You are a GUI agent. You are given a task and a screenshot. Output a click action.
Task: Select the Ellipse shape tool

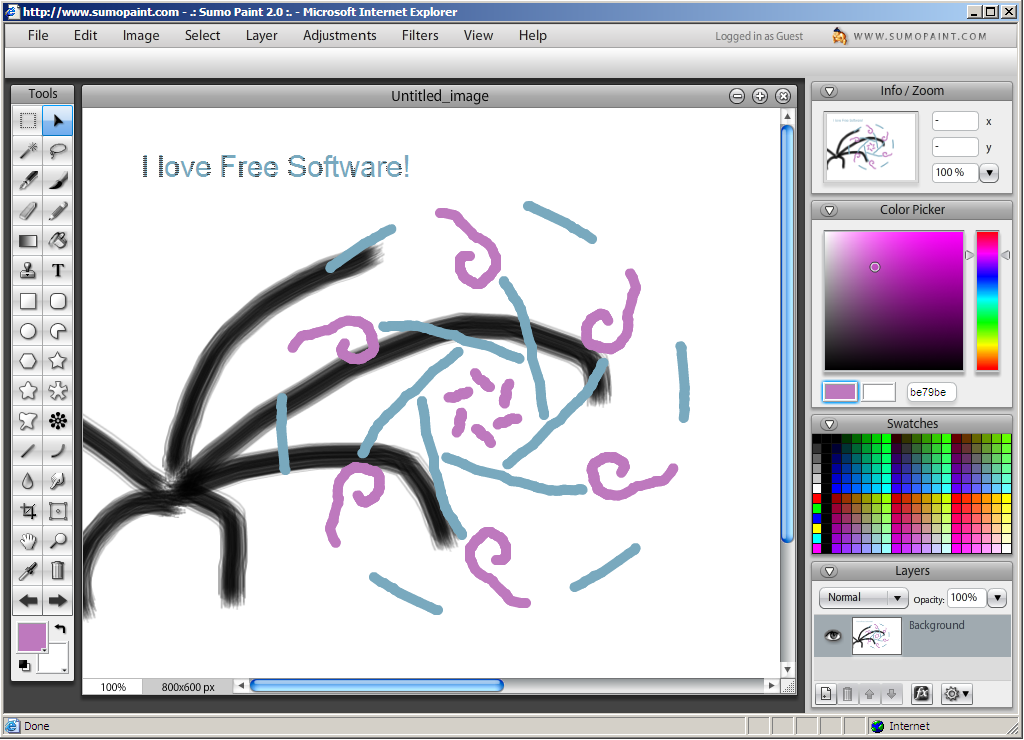click(27, 331)
